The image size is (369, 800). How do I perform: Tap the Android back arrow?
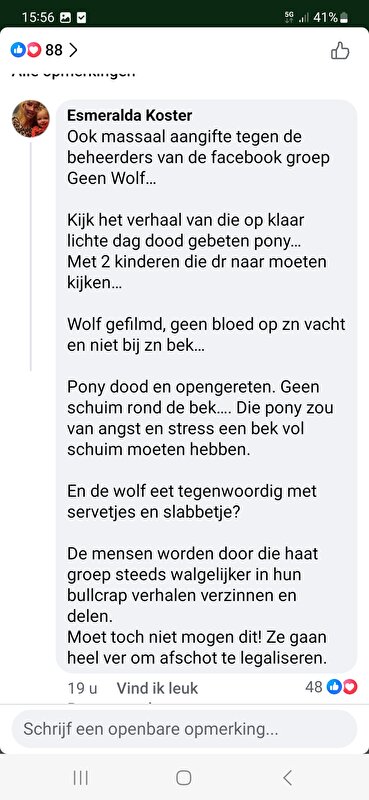click(x=287, y=778)
